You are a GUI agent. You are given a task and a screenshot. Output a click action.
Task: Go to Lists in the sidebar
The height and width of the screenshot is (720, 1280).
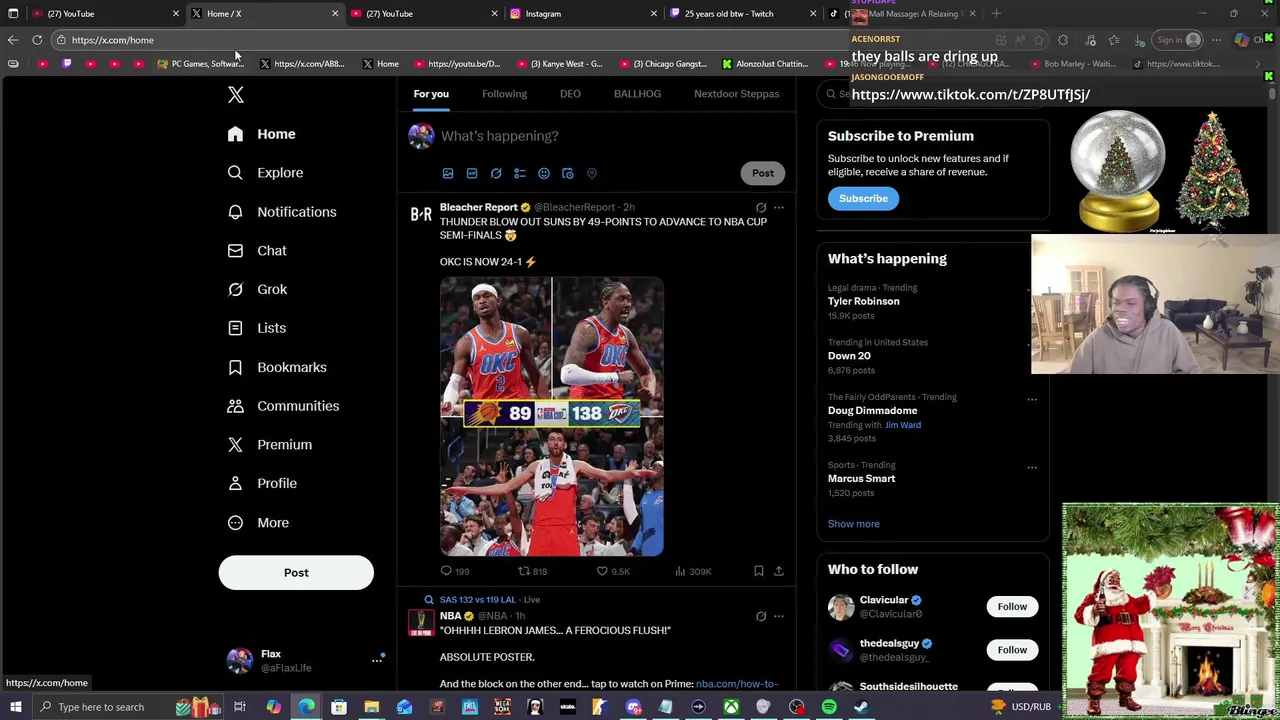click(x=257, y=328)
